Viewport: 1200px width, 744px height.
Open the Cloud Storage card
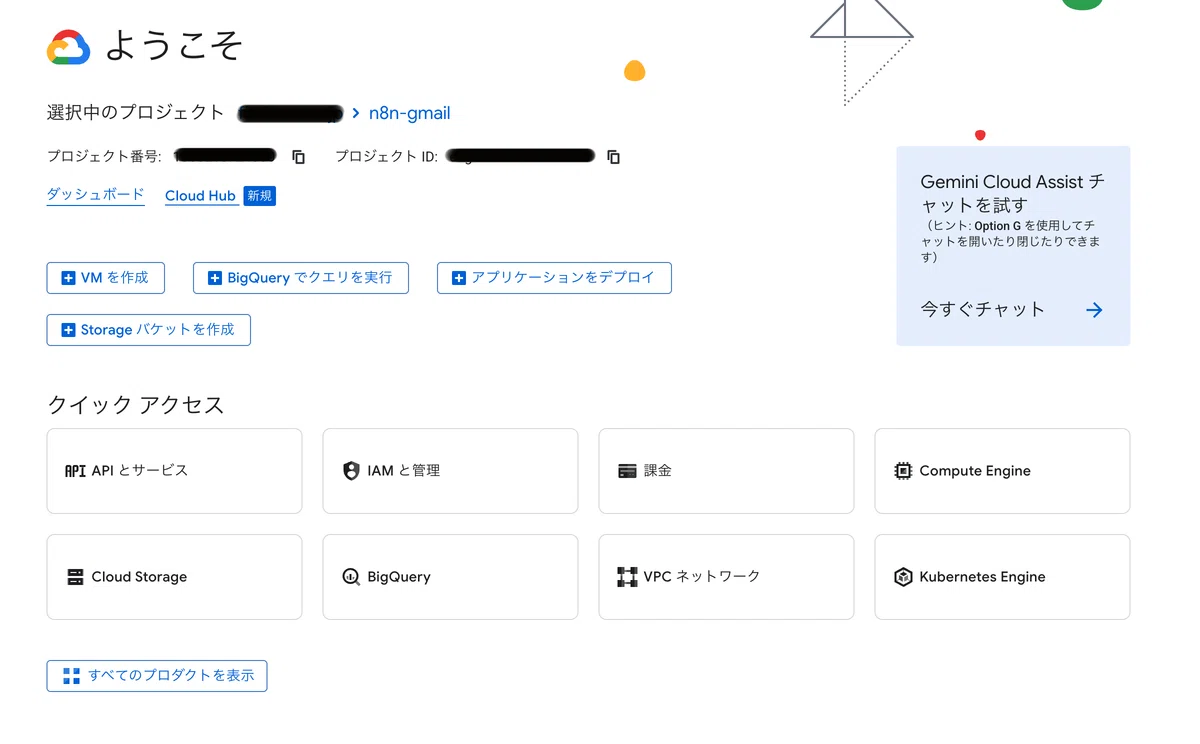coord(174,577)
